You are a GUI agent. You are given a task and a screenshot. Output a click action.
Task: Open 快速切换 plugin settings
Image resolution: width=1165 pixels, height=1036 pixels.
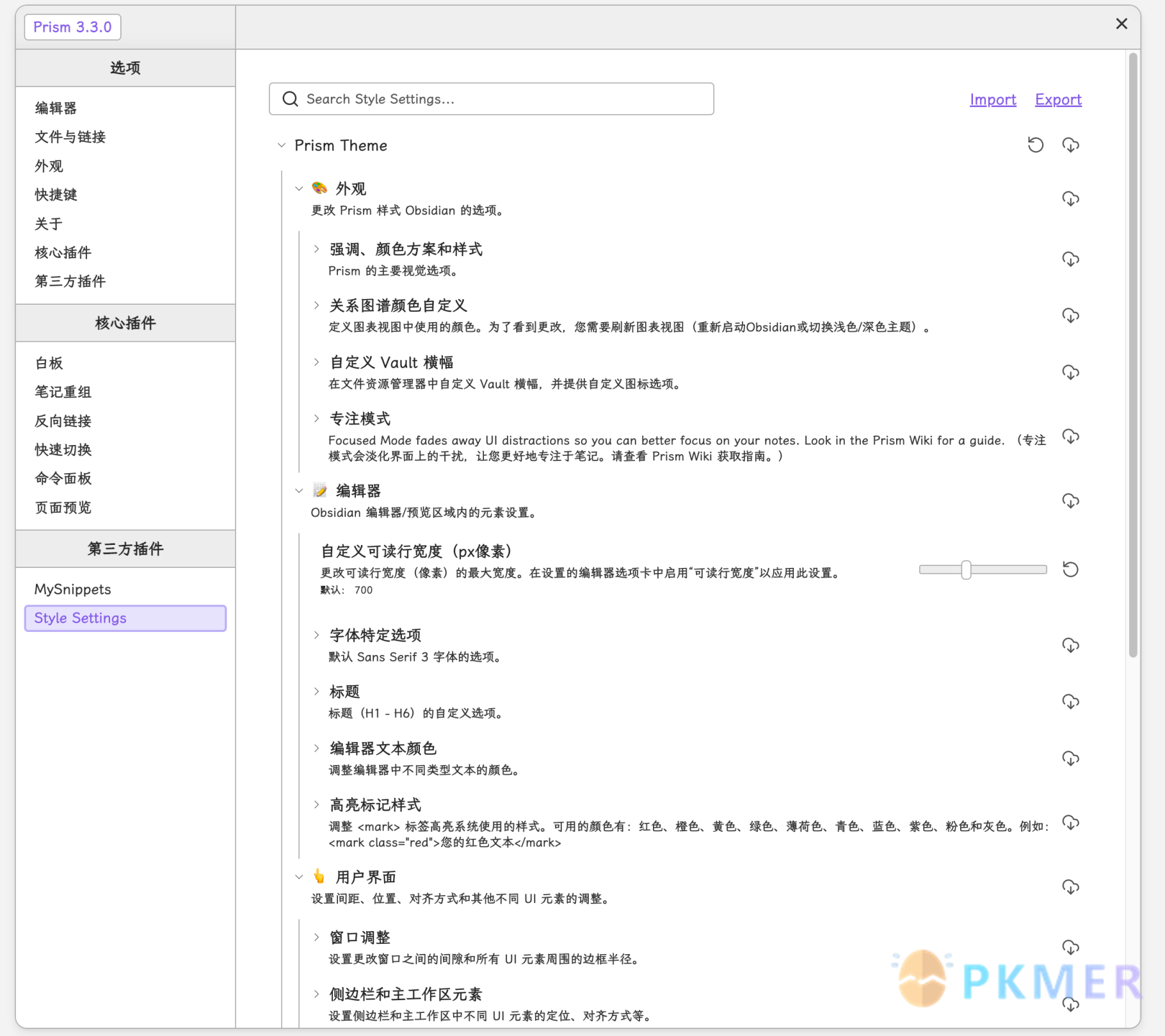click(125, 449)
